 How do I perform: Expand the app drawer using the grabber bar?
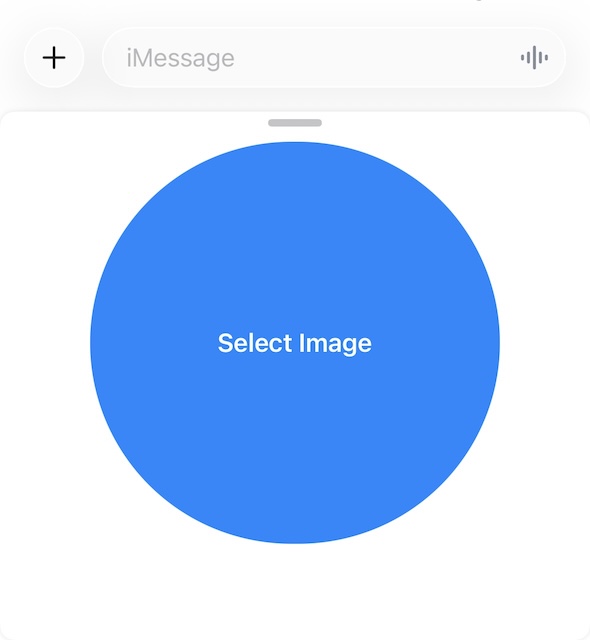[x=295, y=123]
